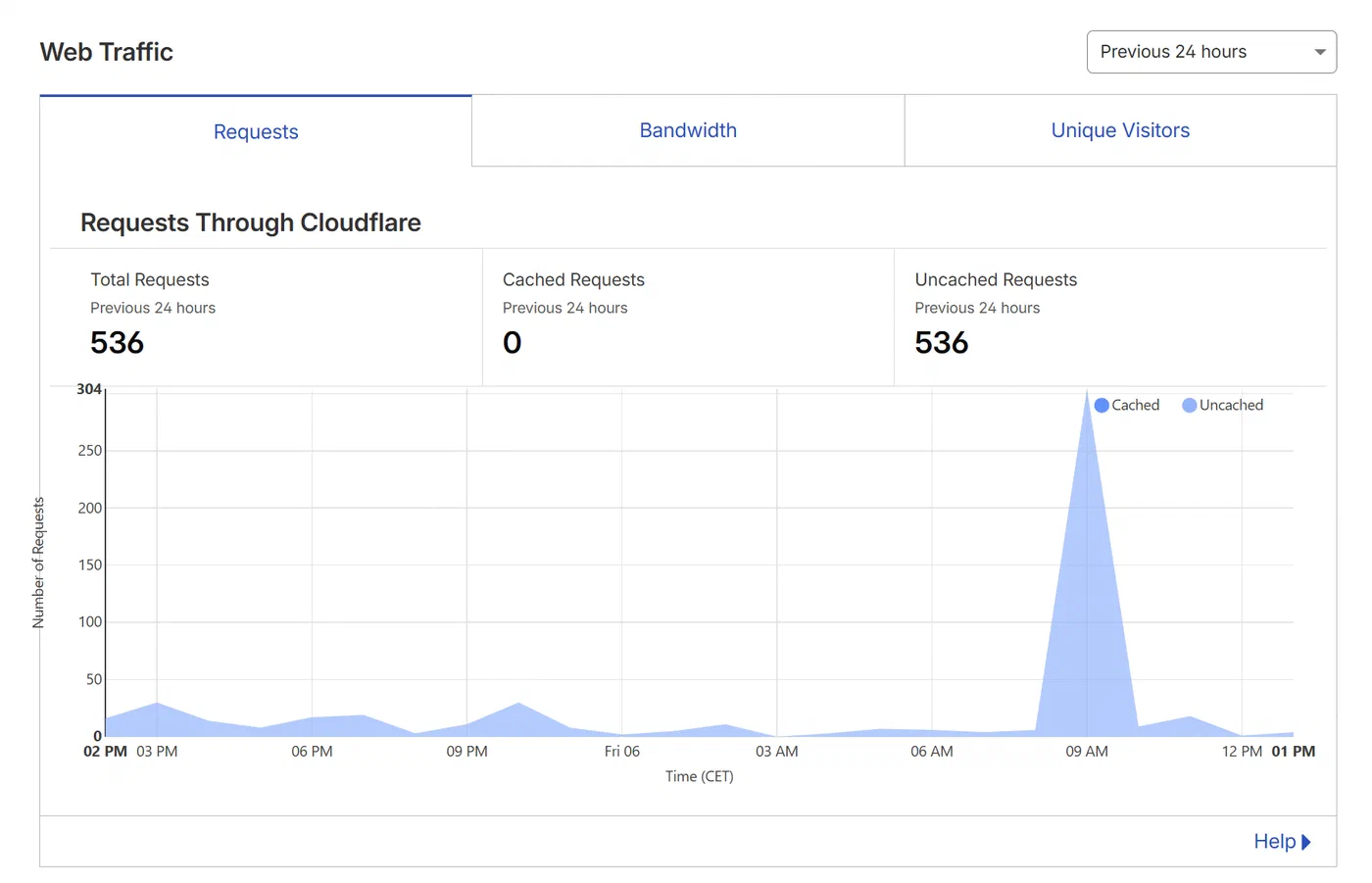Toggle the Cached series legend dot

[x=1102, y=406]
